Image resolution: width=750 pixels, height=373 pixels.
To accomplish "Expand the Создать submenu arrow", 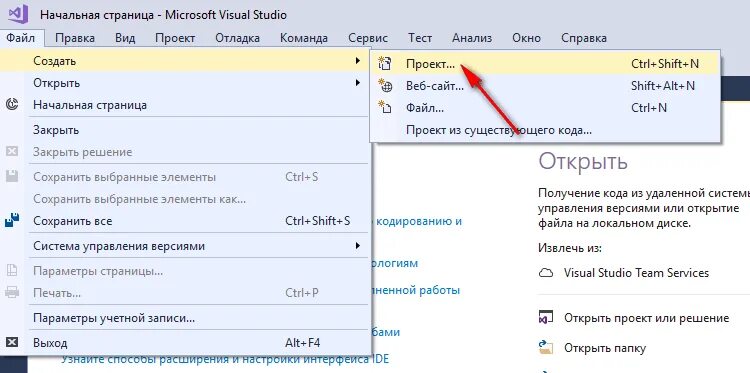I will click(x=357, y=61).
